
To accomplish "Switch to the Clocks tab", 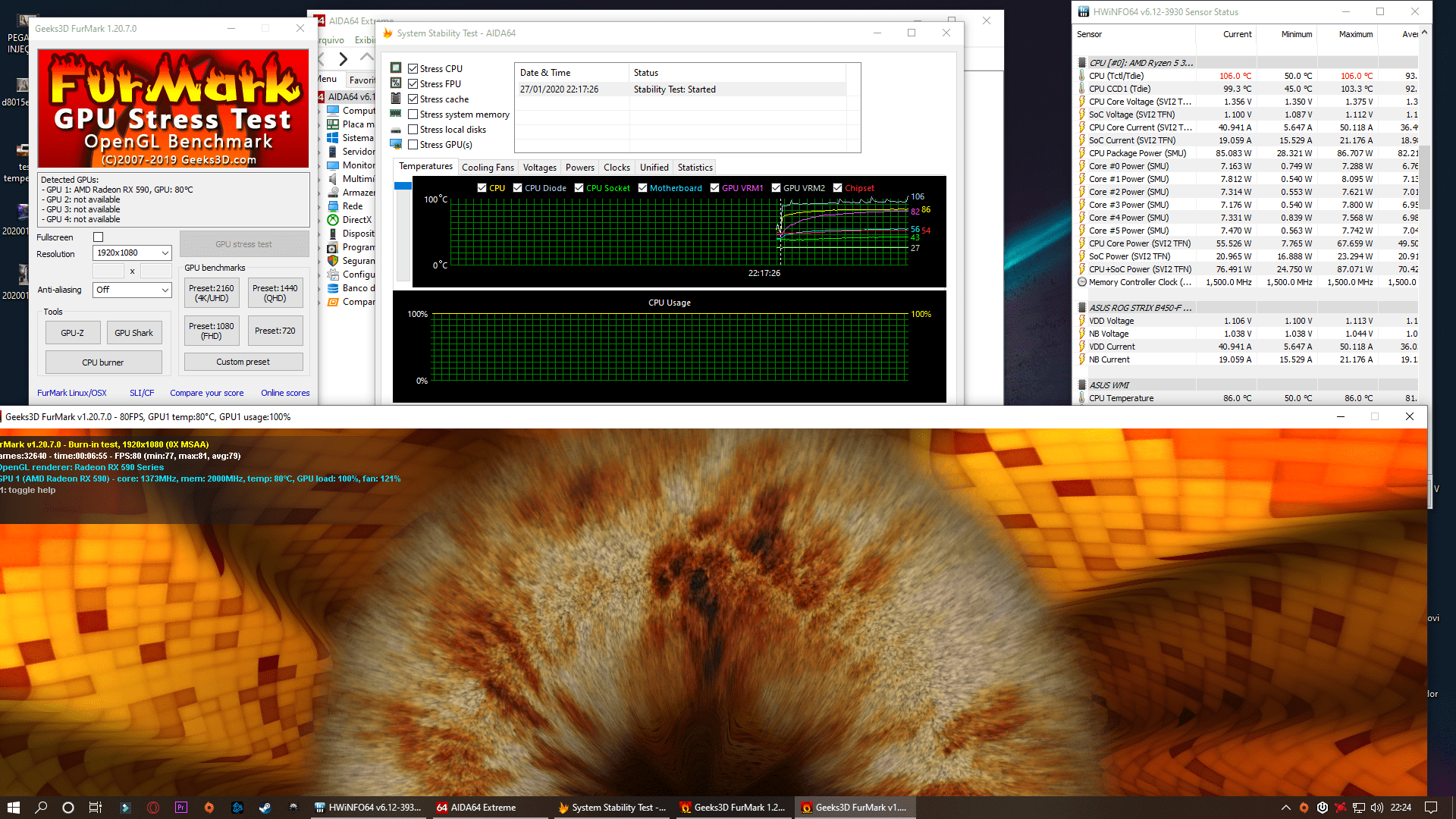I will tap(617, 168).
